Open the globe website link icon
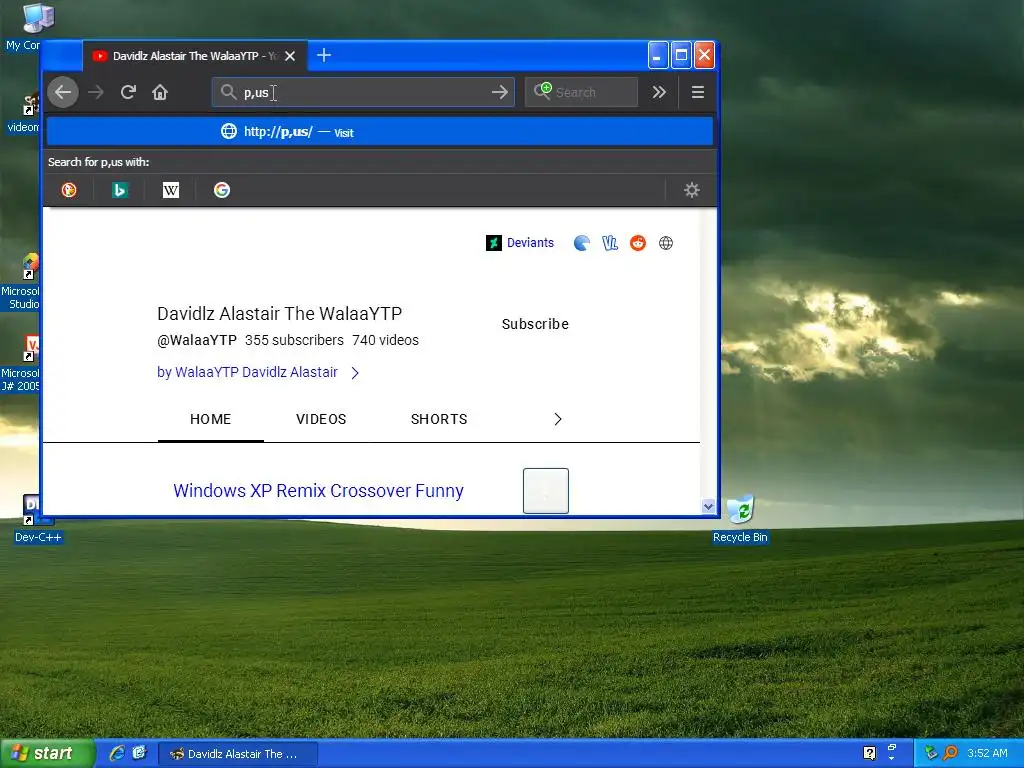 click(x=665, y=243)
